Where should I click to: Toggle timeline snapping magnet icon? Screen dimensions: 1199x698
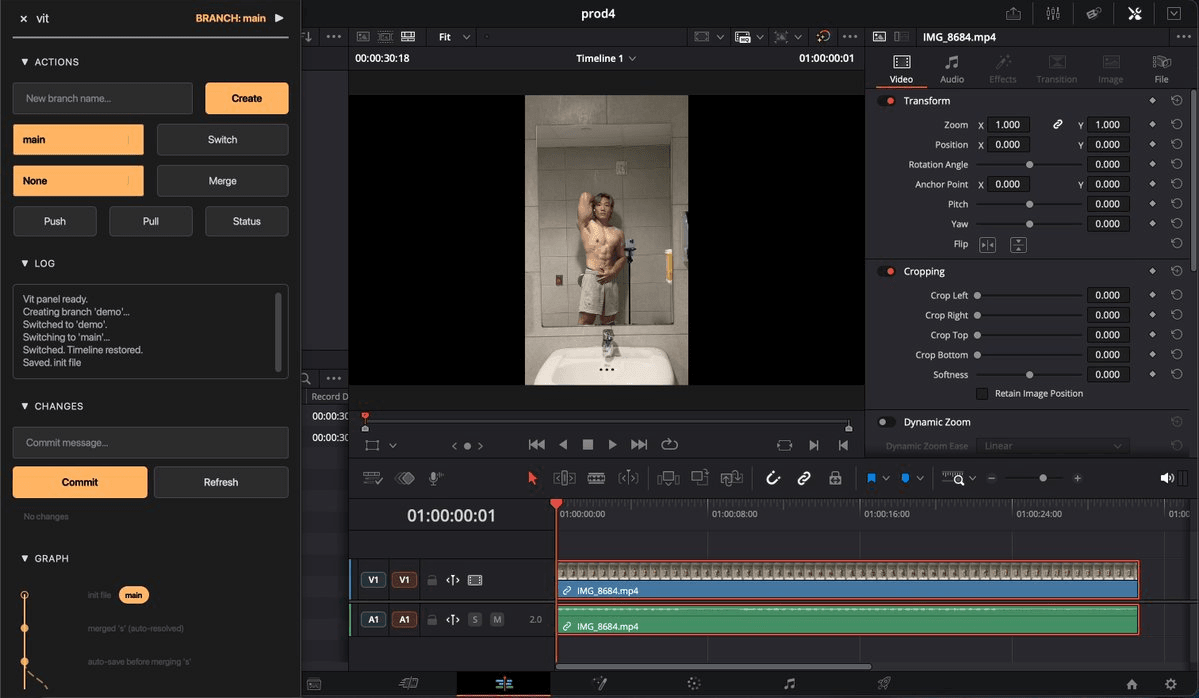tap(773, 478)
